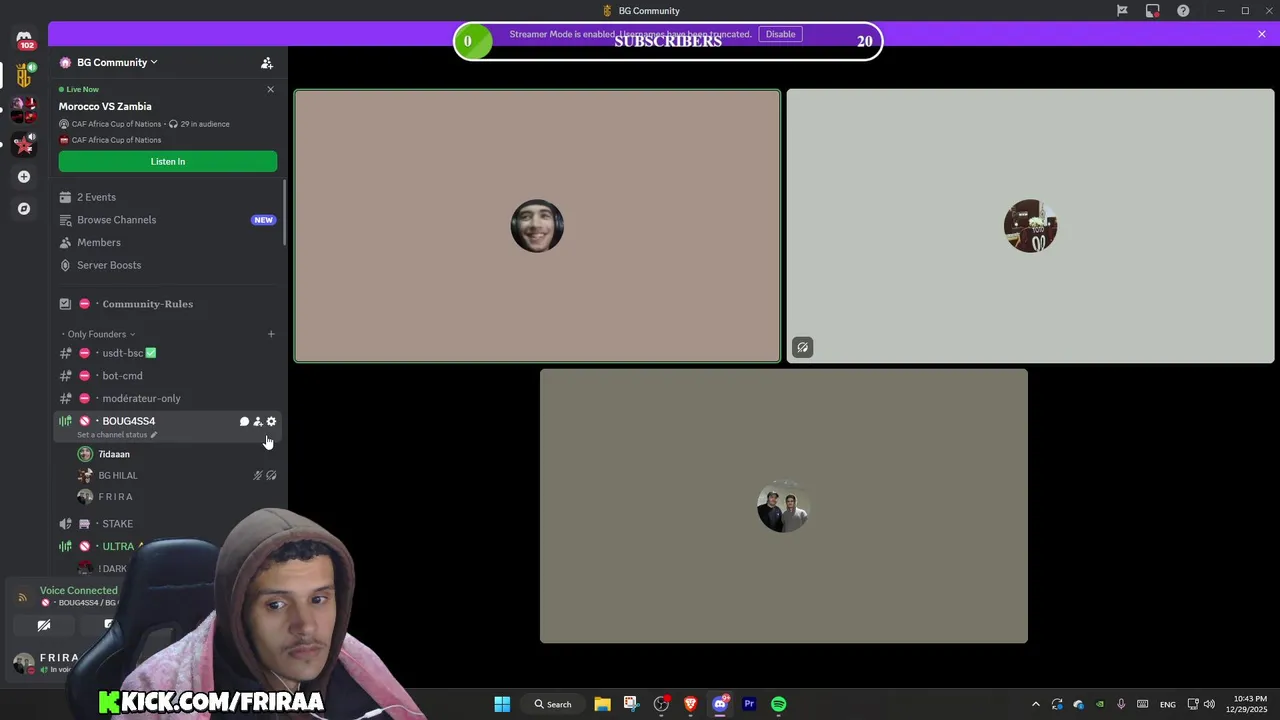Open File Explorer from taskbar
Screen dimensions: 1280x720
click(602, 704)
